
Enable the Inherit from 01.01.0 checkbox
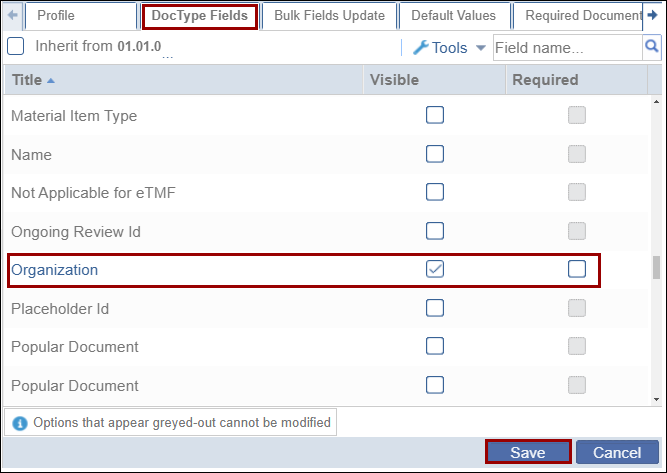[16, 47]
